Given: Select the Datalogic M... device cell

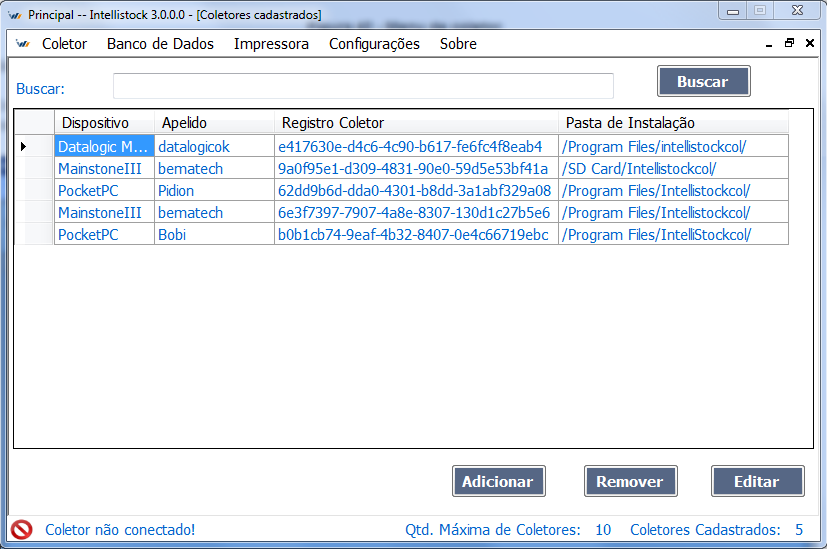Looking at the screenshot, I should (104, 146).
